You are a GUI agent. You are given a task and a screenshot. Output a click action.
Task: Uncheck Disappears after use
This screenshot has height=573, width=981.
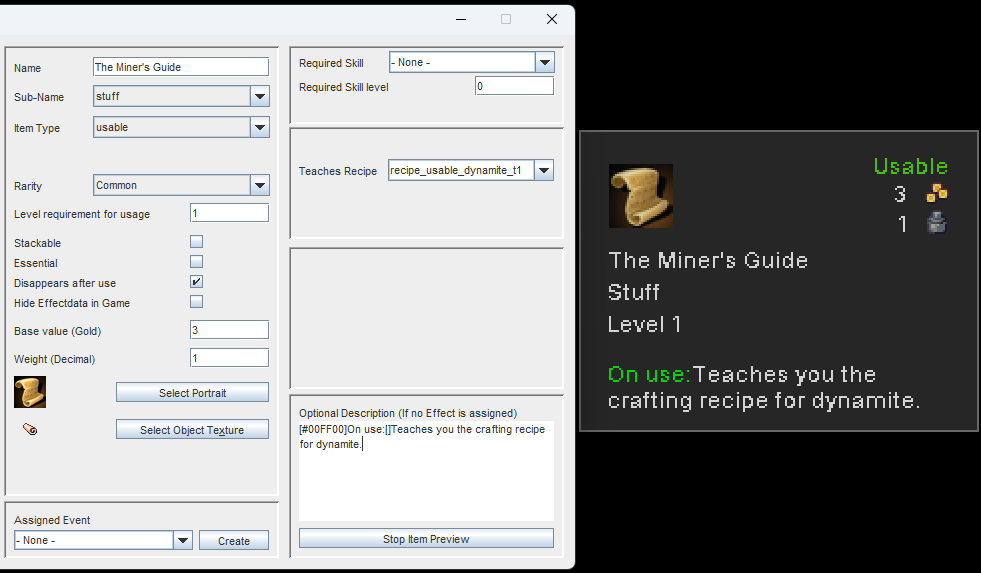197,282
